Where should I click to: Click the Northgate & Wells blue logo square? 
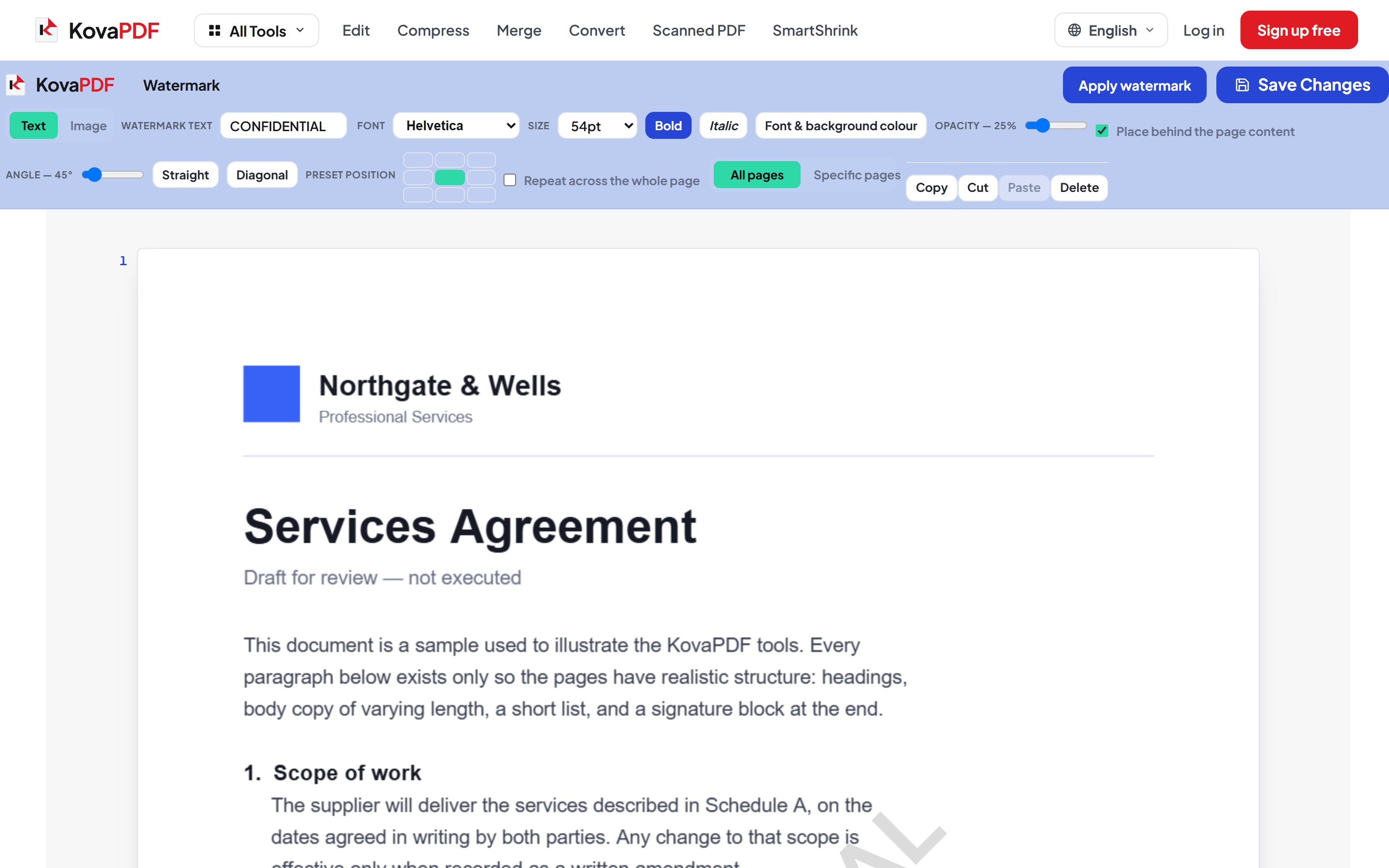click(272, 394)
